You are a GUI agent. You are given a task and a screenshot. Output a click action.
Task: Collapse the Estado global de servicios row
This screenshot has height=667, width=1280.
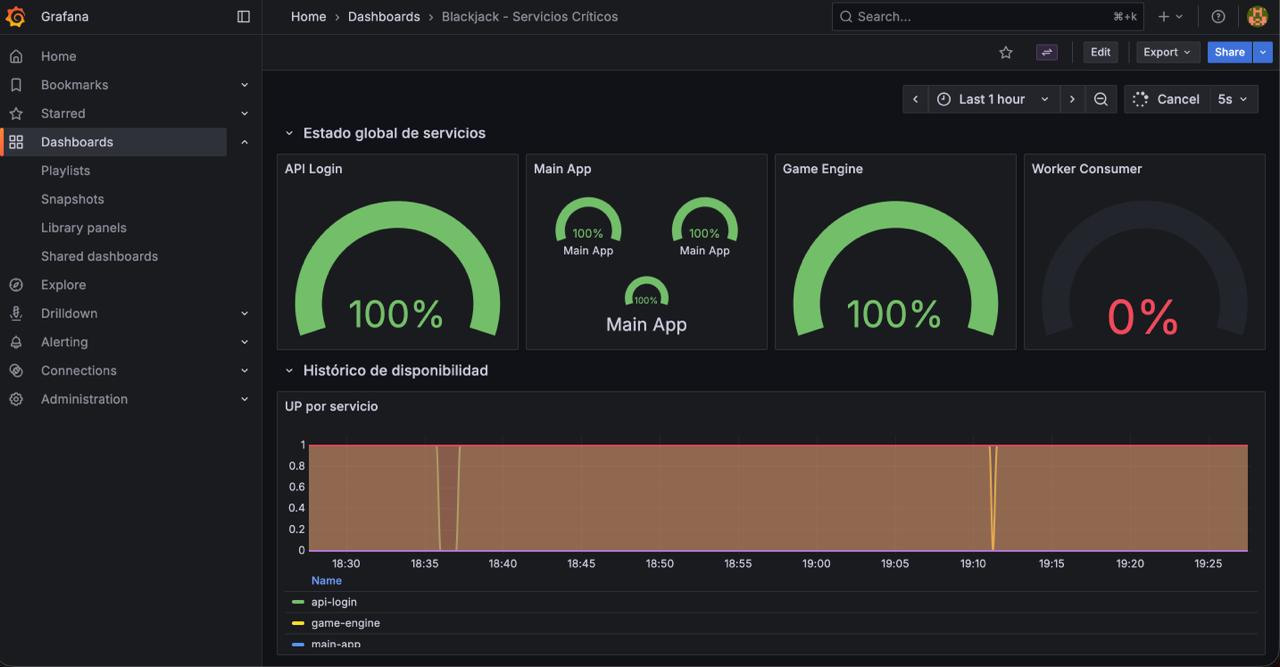coord(289,133)
